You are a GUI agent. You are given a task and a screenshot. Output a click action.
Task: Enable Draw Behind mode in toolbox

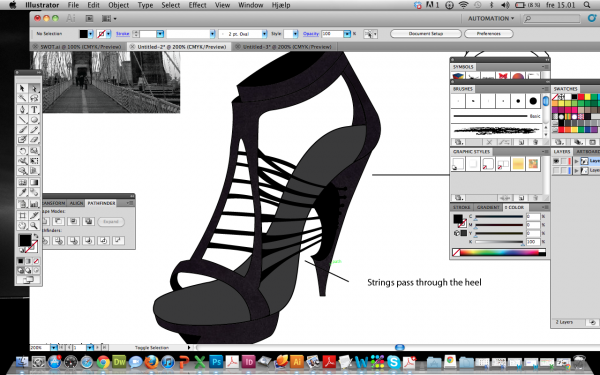pos(28,271)
